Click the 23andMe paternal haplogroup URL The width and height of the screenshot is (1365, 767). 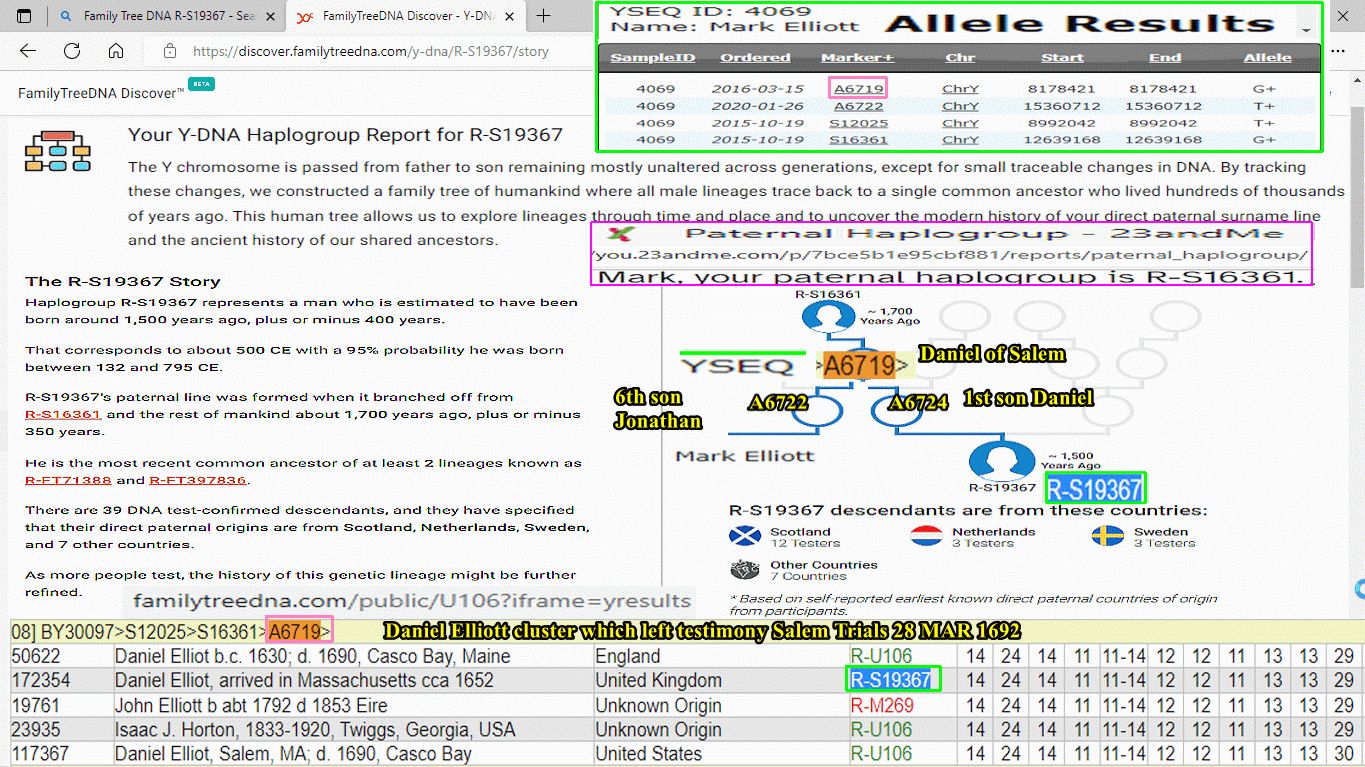point(950,255)
